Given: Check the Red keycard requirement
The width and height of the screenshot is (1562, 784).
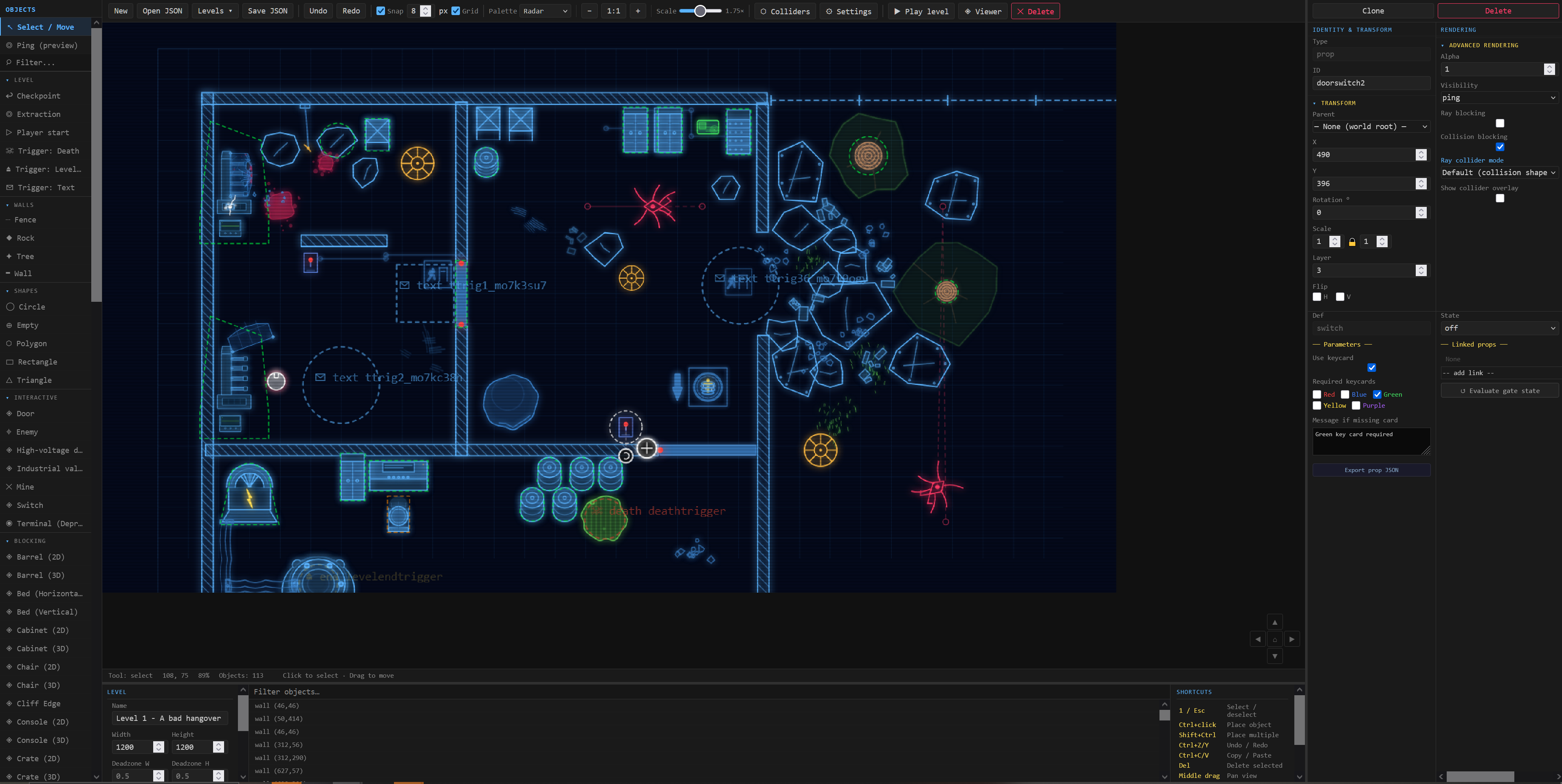Looking at the screenshot, I should click(1316, 394).
